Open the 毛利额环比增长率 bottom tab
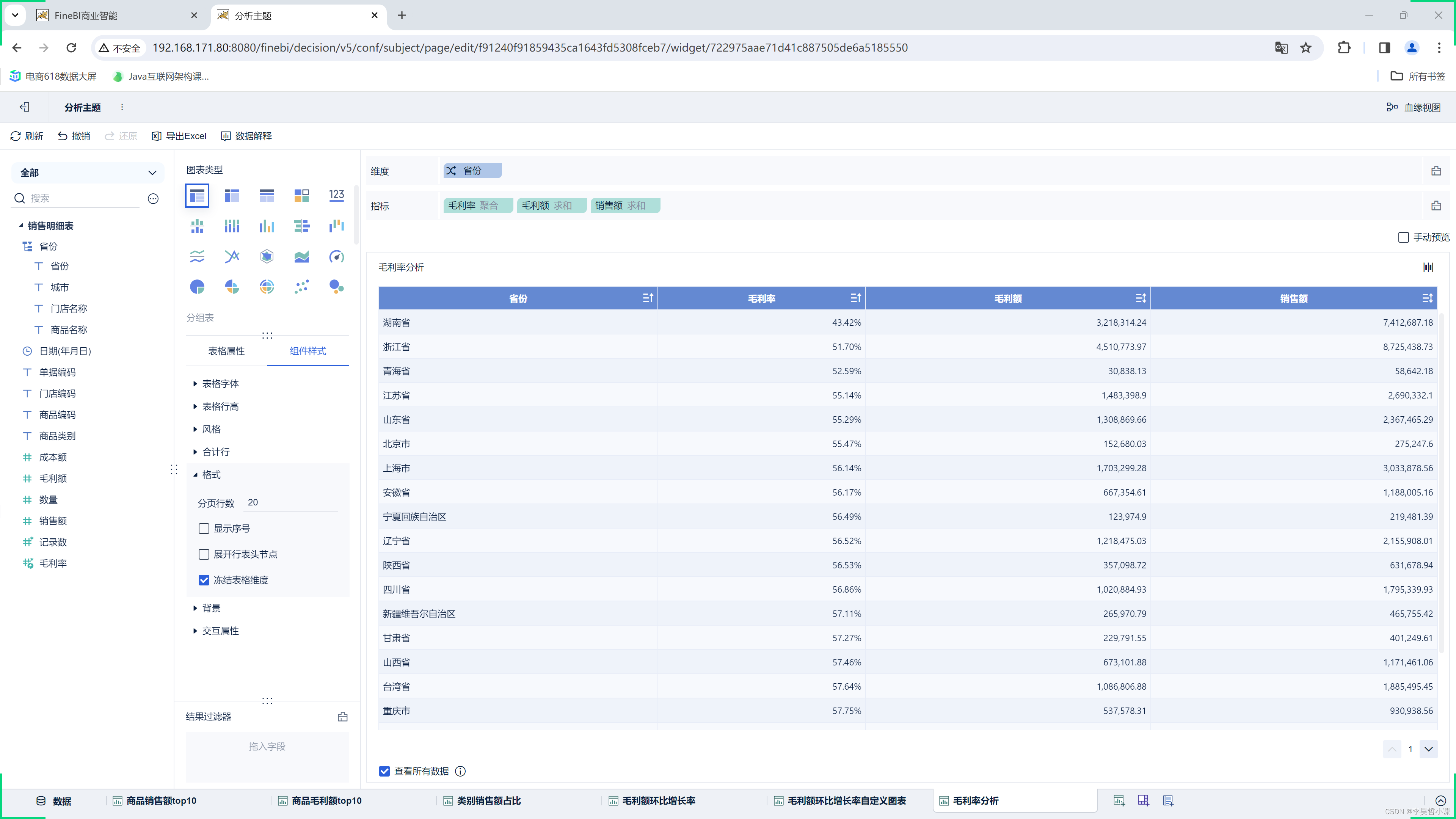 [652, 801]
